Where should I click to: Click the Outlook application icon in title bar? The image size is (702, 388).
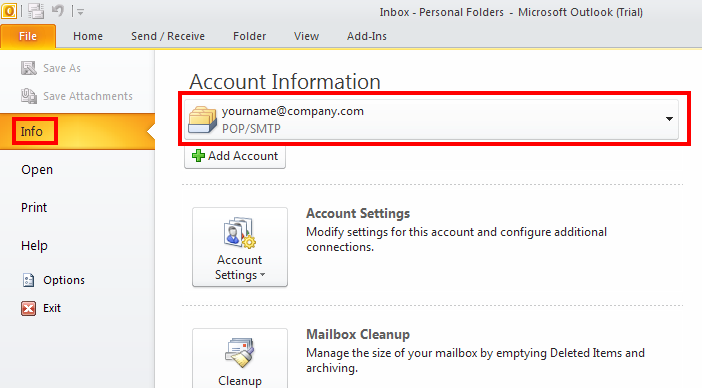[9, 11]
